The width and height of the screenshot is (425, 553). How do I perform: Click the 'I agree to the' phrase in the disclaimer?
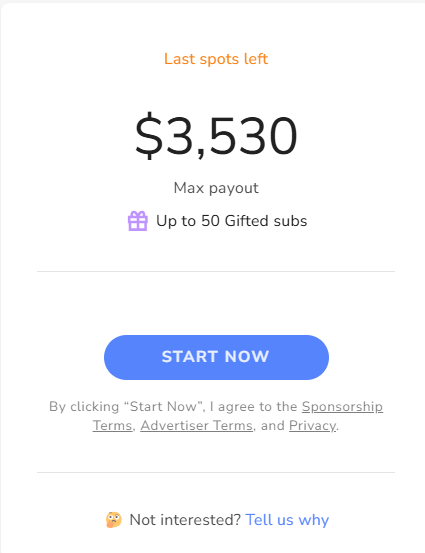254,407
